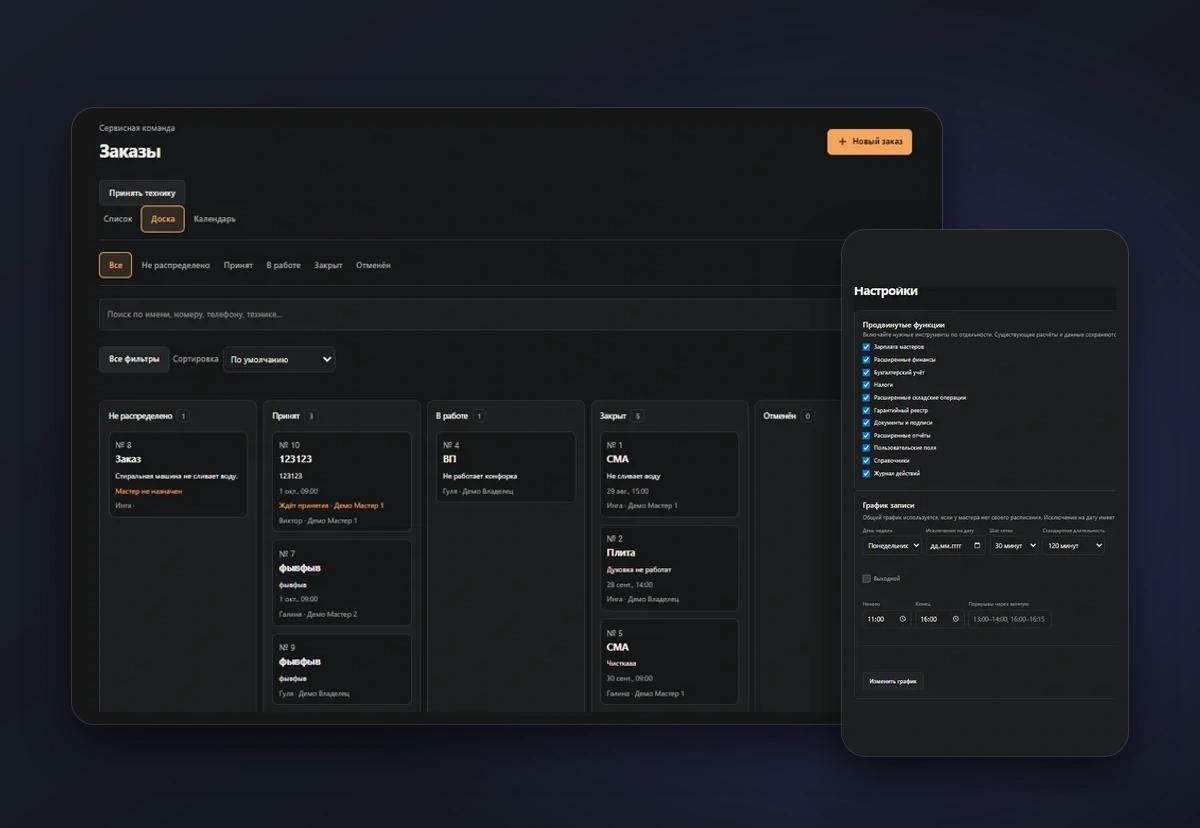Select the Все status filter

(116, 265)
